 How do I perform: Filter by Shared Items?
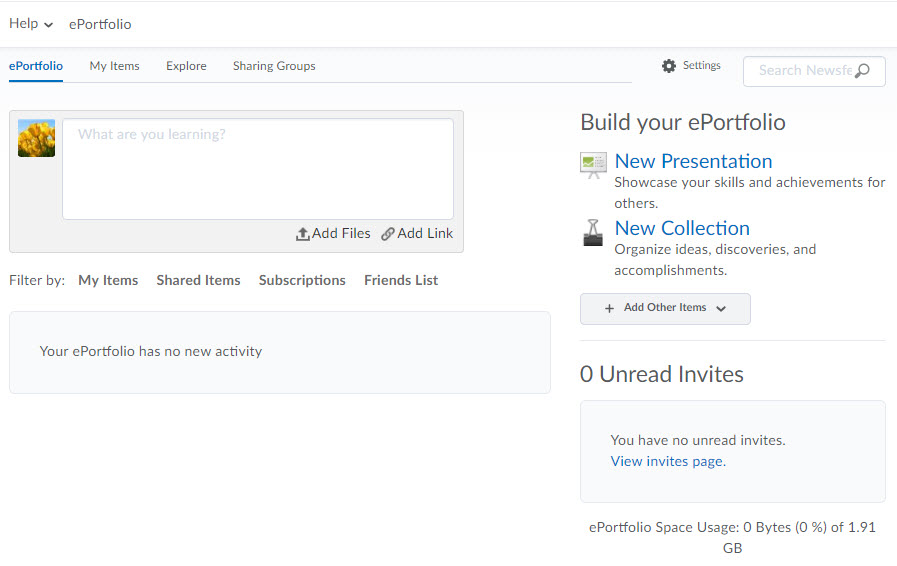click(x=198, y=281)
